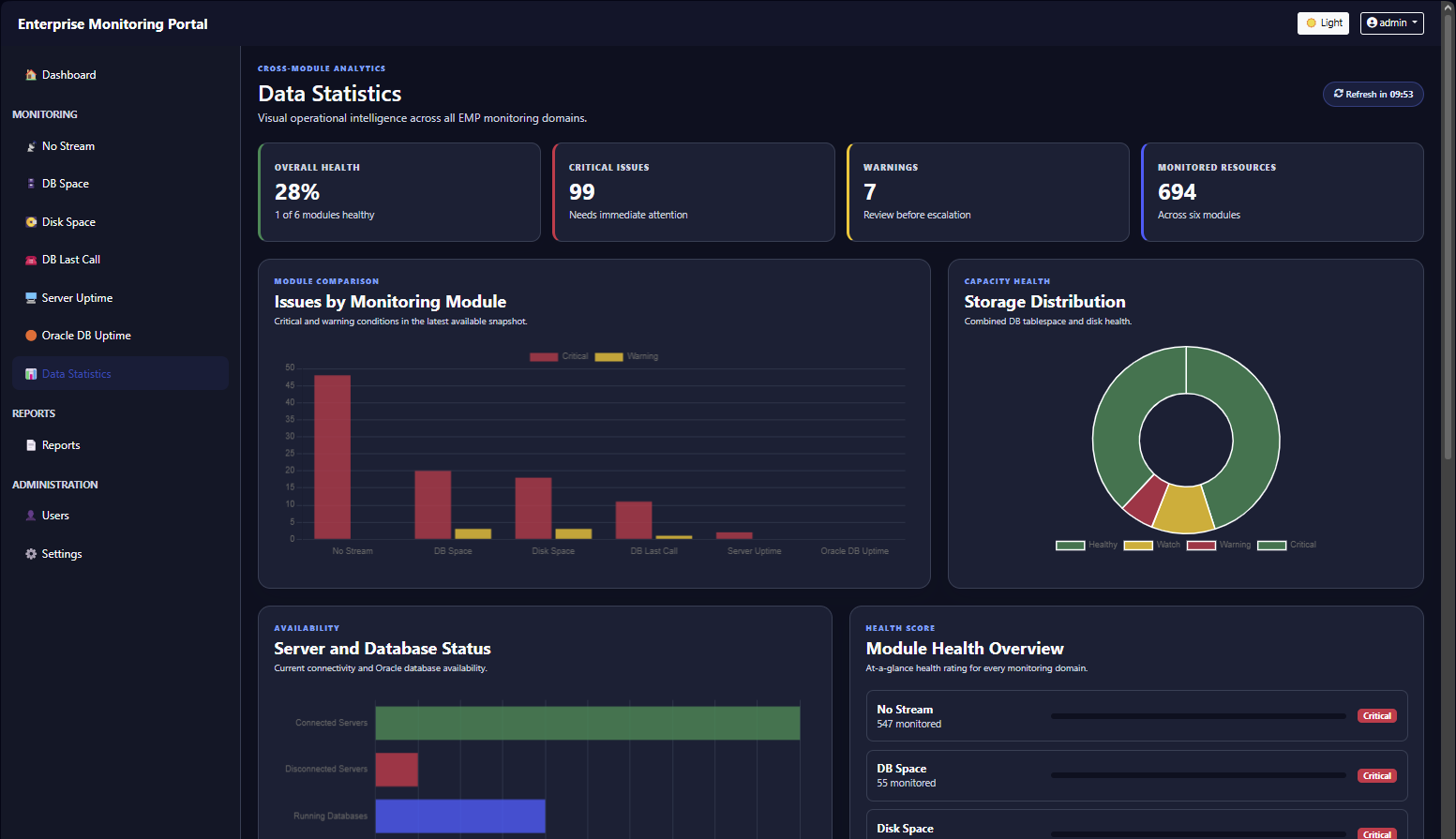This screenshot has width=1456, height=839.
Task: Select the No Stream sidebar icon
Action: pyautogui.click(x=31, y=146)
